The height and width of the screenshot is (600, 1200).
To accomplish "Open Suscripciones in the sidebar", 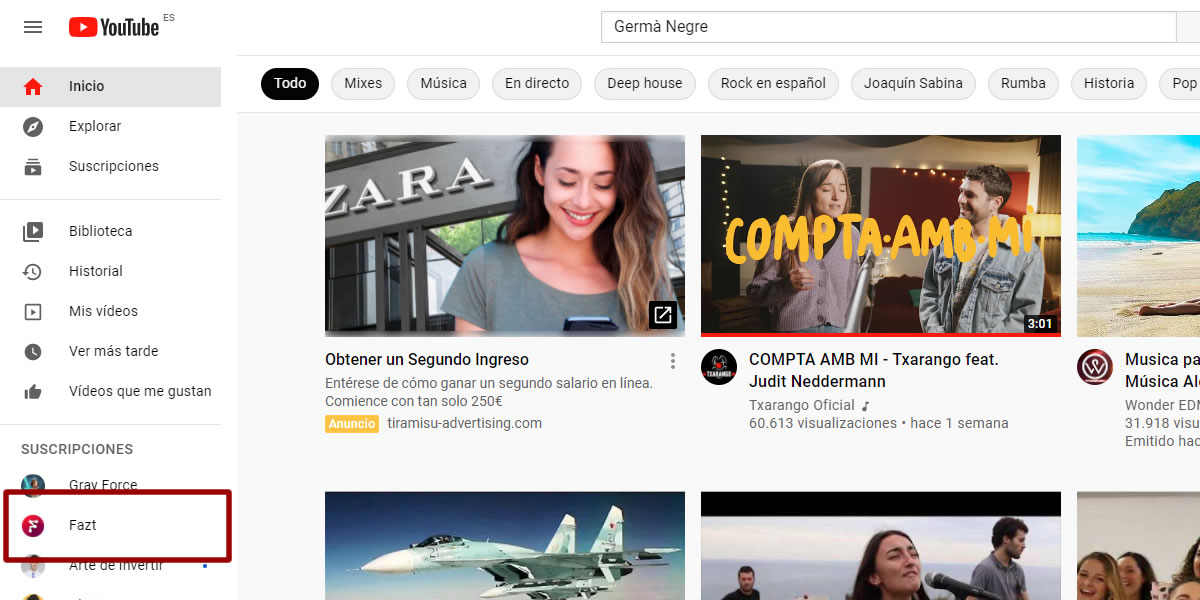I will (110, 166).
